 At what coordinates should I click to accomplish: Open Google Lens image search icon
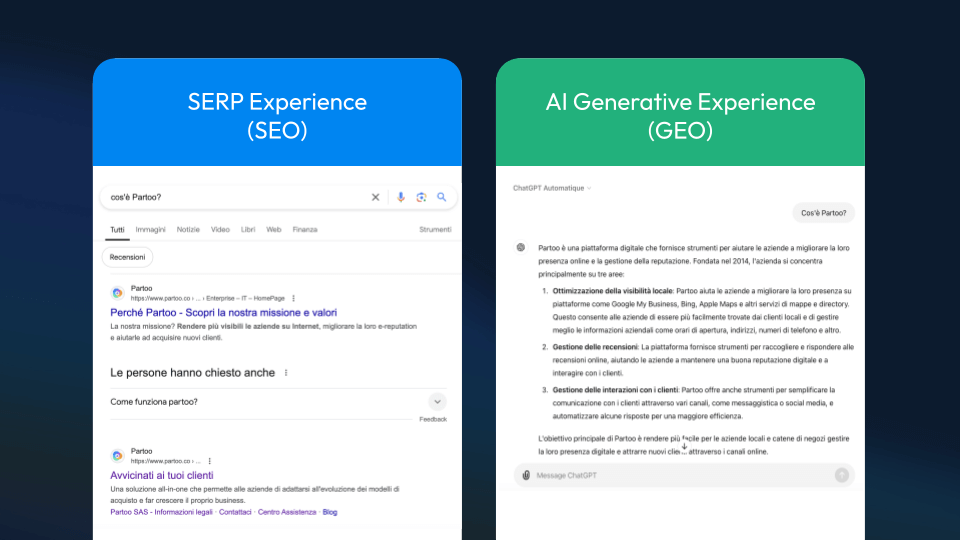421,197
